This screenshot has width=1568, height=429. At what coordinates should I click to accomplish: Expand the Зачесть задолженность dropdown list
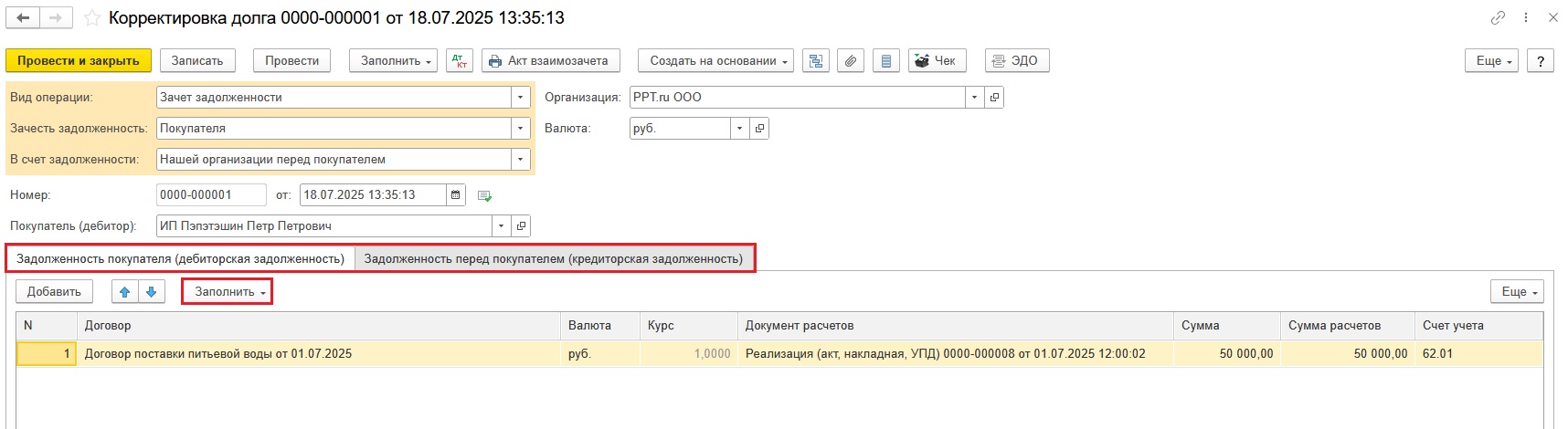tap(520, 129)
